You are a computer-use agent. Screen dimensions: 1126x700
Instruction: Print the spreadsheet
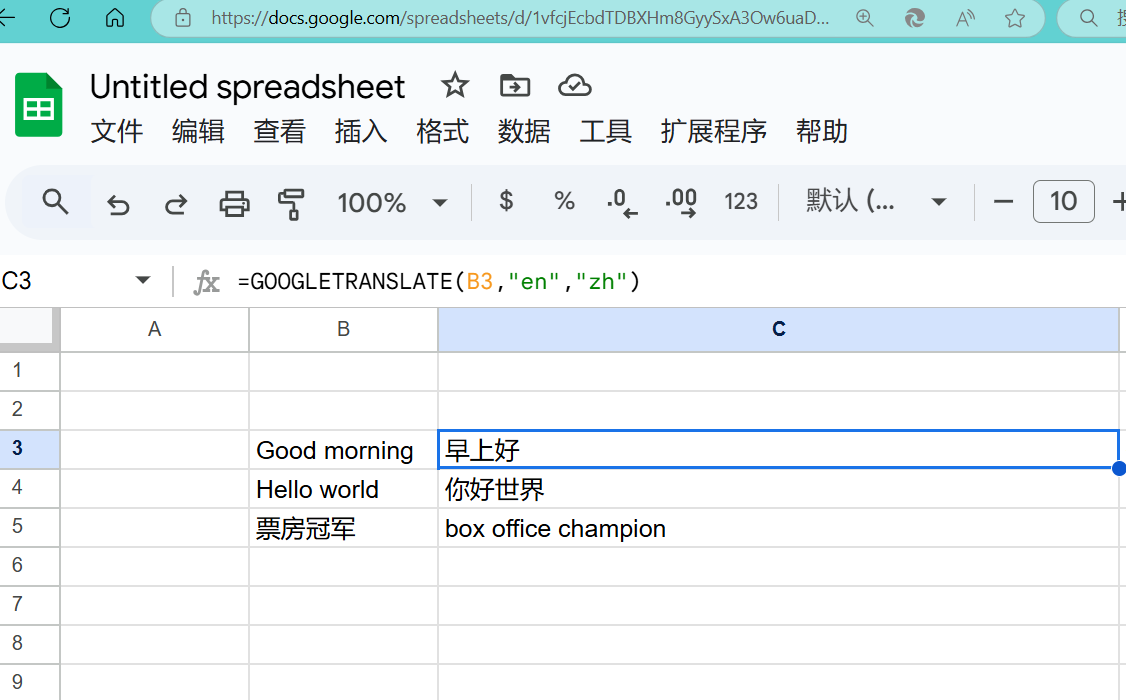[234, 204]
